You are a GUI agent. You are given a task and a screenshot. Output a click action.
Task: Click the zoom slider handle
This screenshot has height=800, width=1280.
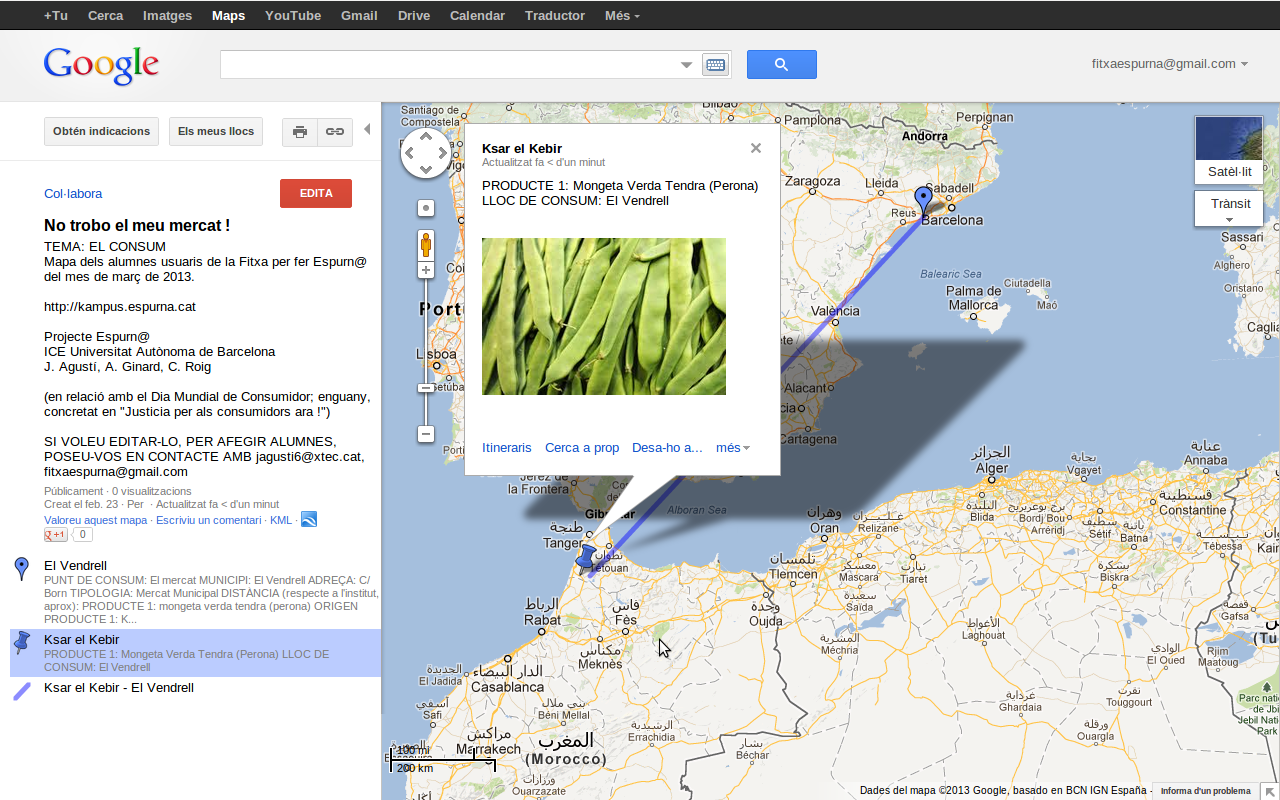tap(426, 387)
